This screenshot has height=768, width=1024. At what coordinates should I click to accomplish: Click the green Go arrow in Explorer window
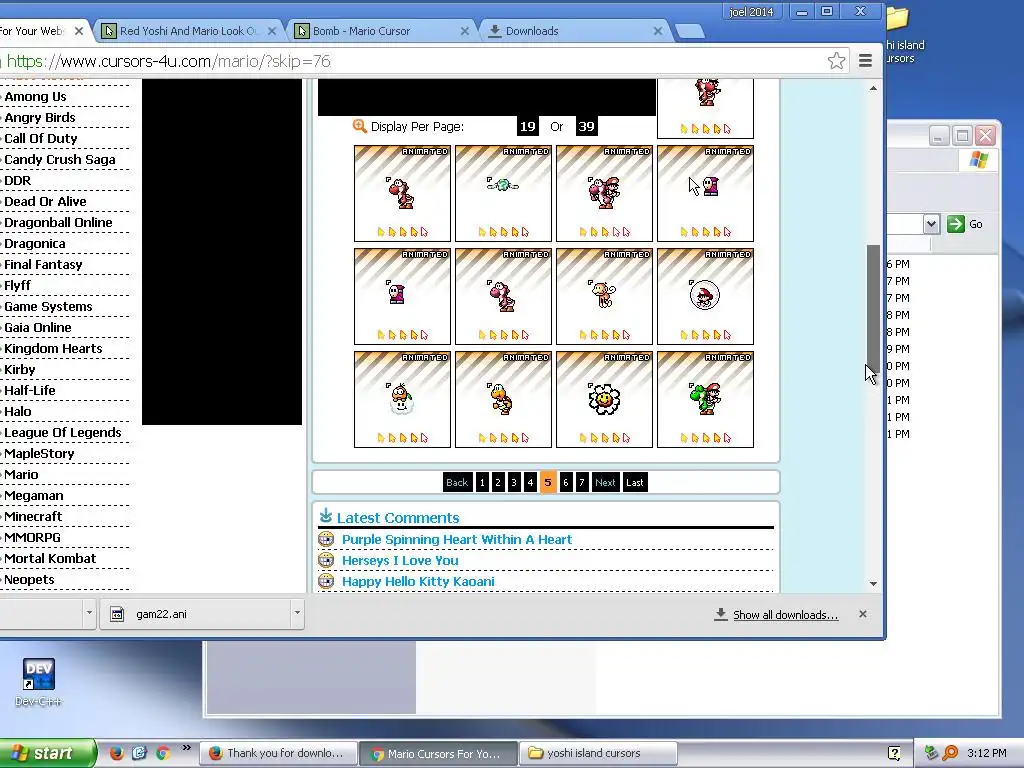(955, 224)
